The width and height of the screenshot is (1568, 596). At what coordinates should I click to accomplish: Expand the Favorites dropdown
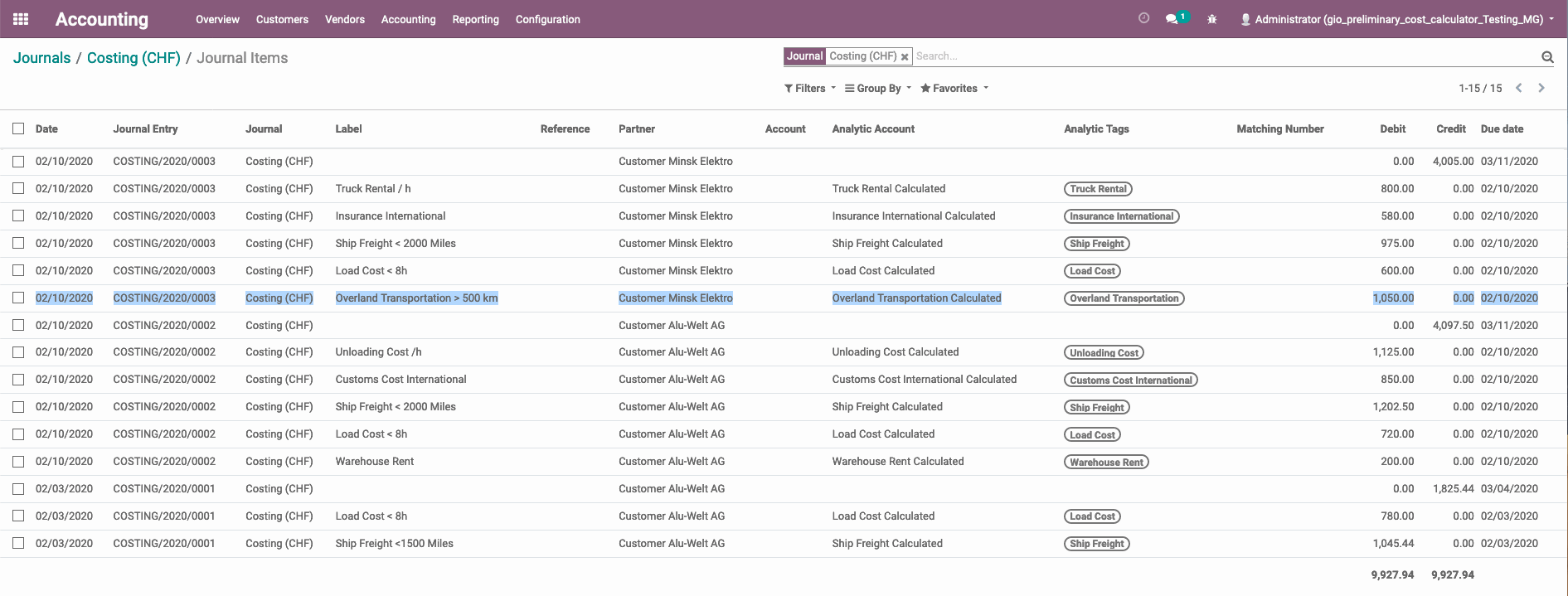(954, 89)
